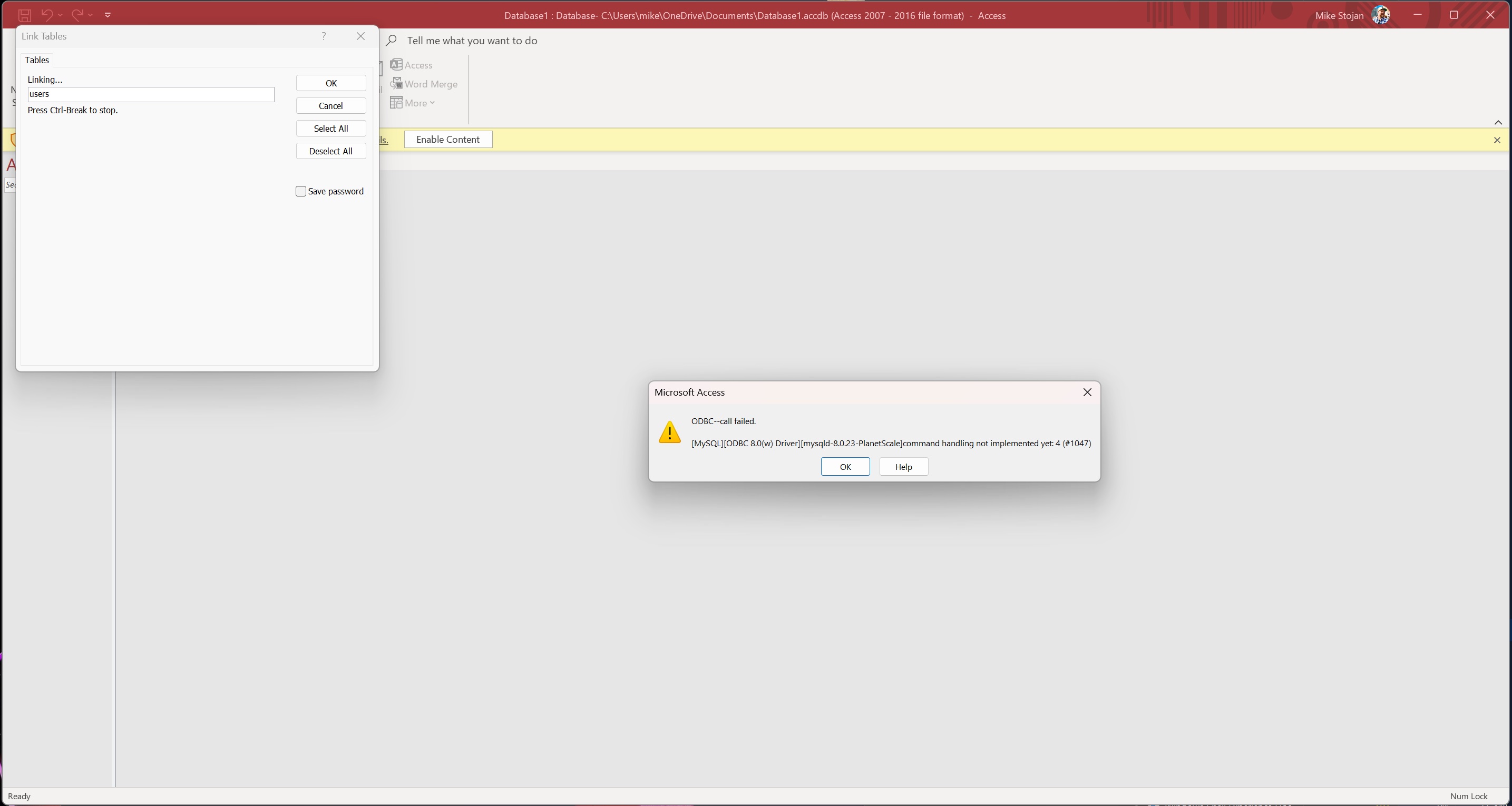Screen dimensions: 1512x806
Task: Click the Help question mark in Link Tables dialog
Action: click(324, 36)
